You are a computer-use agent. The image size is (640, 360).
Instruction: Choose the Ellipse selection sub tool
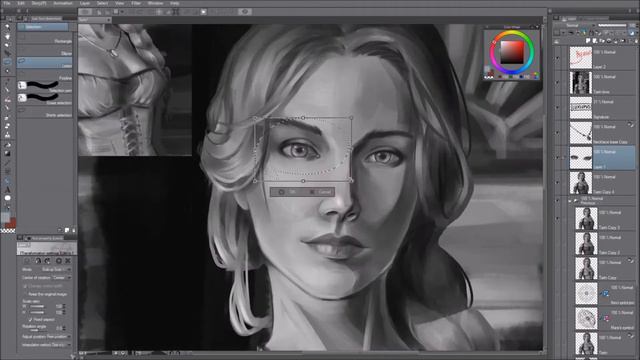click(45, 51)
